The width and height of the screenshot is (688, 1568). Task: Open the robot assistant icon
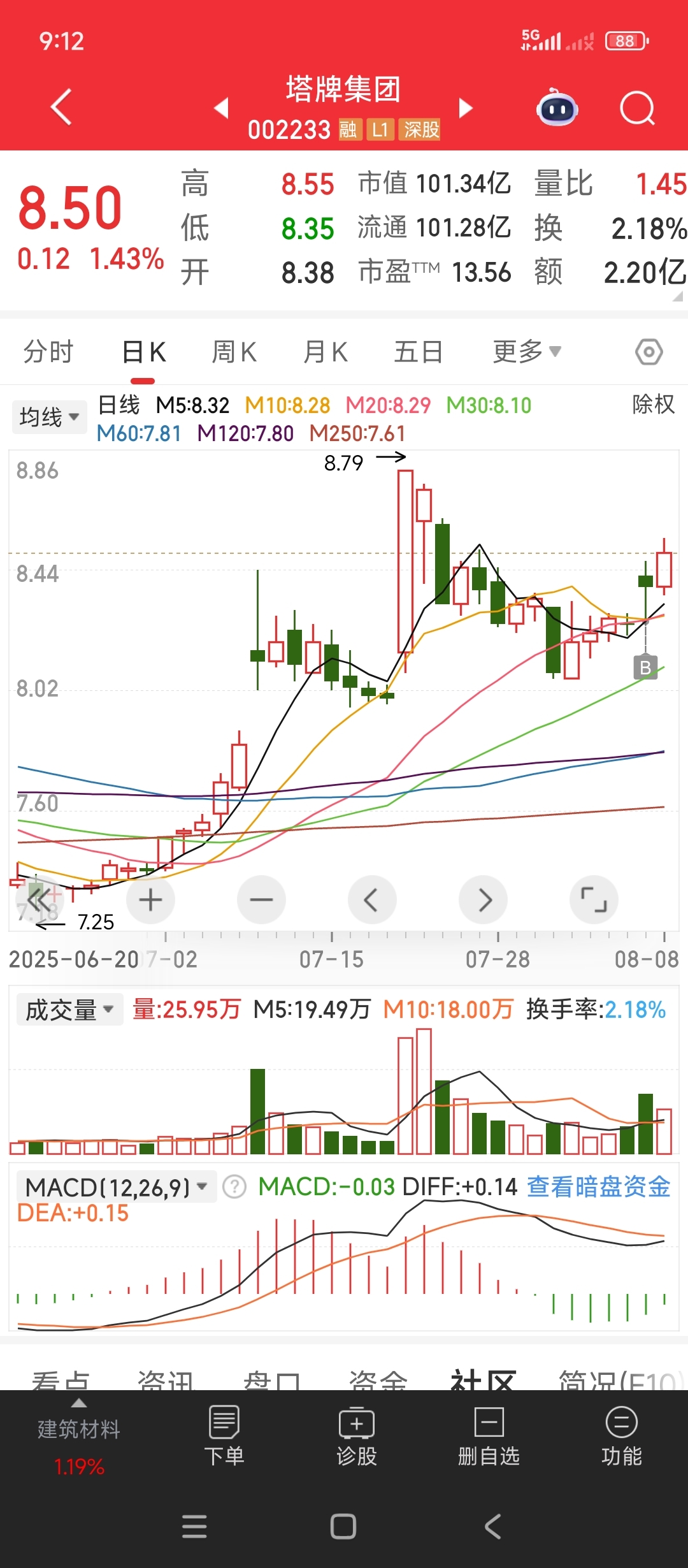coord(557,107)
